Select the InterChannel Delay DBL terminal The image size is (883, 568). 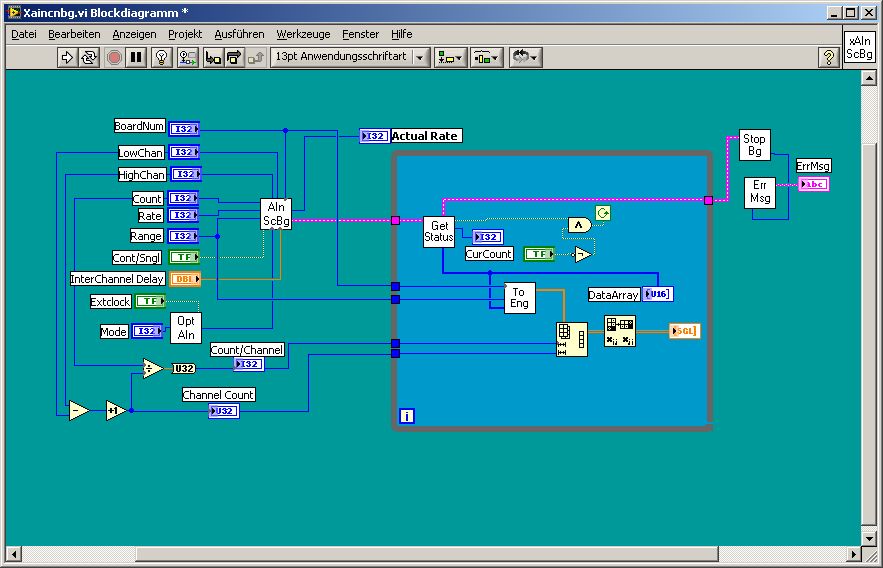tap(185, 279)
